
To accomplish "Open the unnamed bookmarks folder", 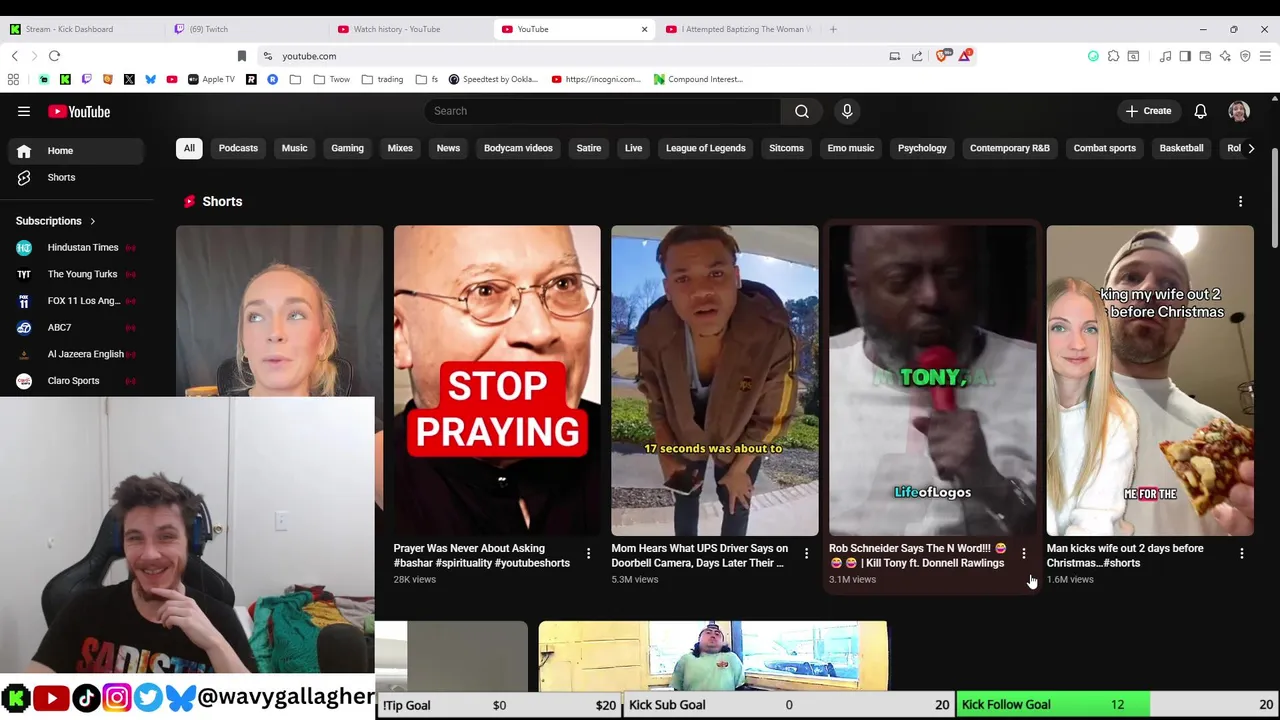I will coord(295,79).
